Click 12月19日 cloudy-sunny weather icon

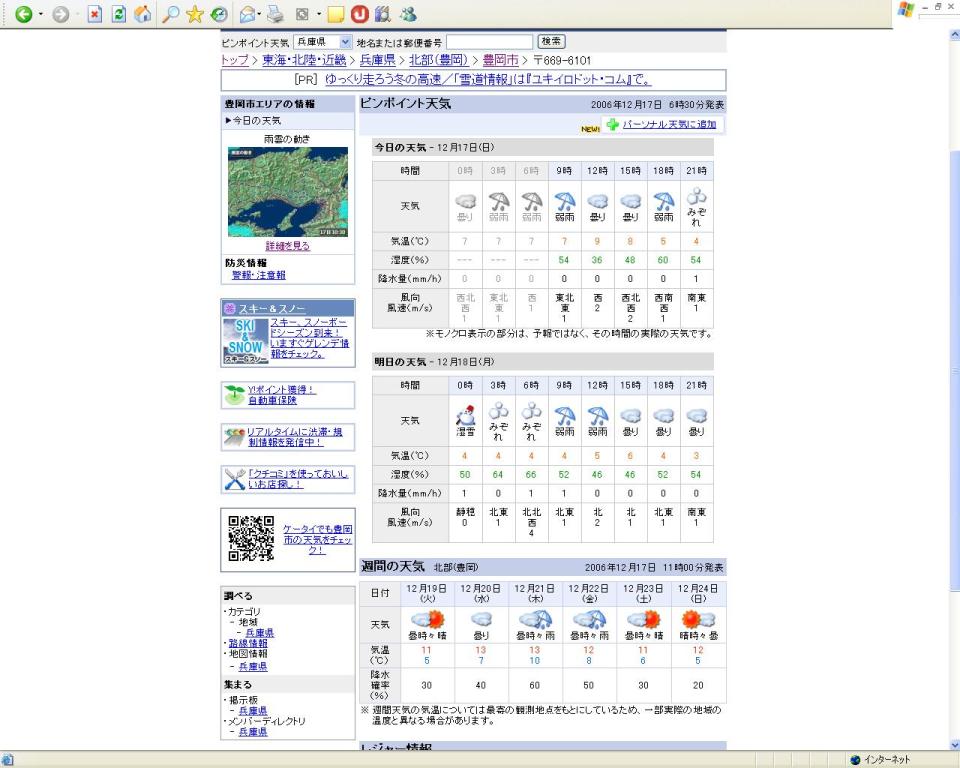(427, 619)
